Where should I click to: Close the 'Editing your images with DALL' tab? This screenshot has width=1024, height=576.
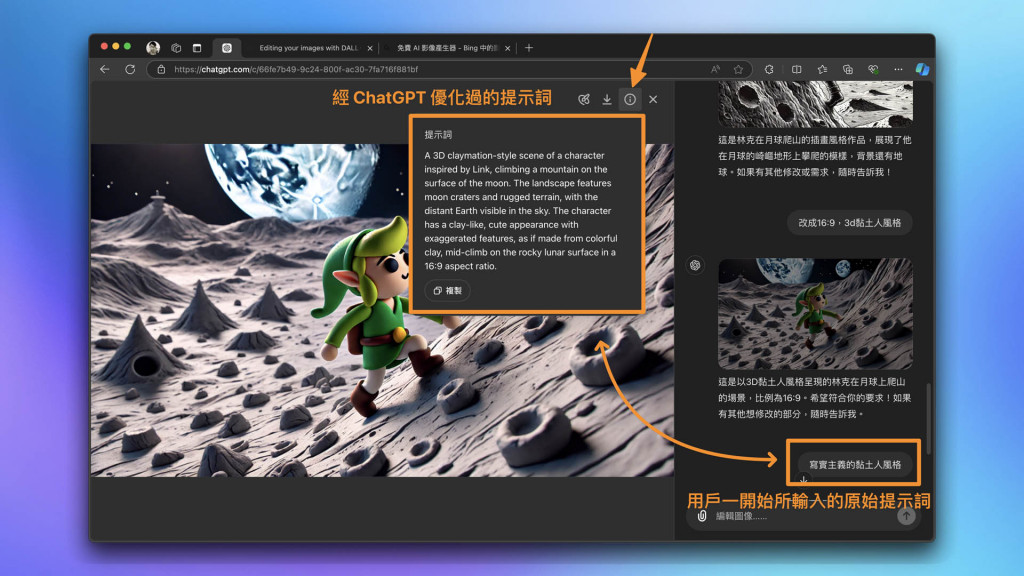pos(370,48)
